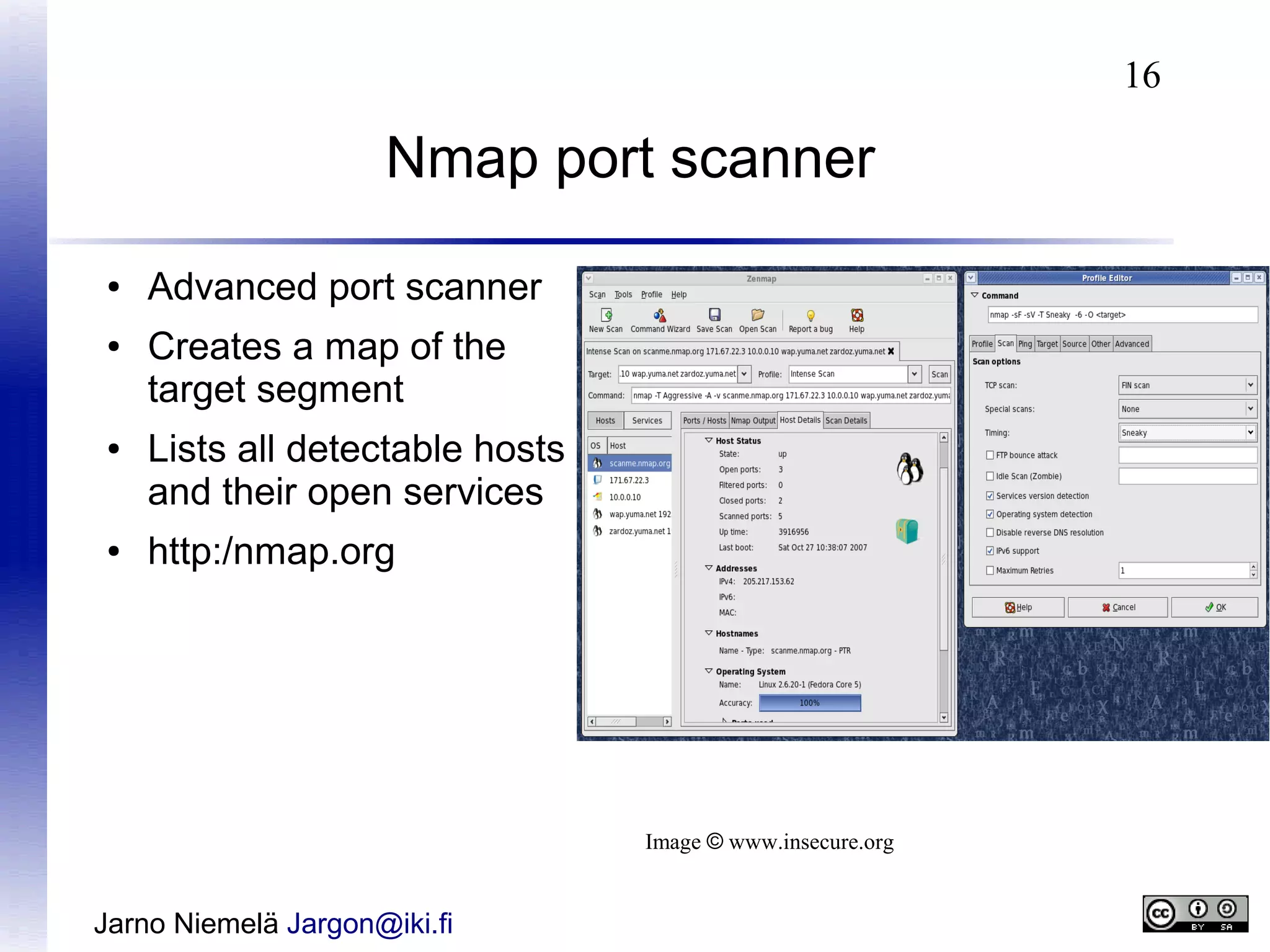Screen dimensions: 1270x952
Task: Open the Target dropdown arrow
Action: 744,374
